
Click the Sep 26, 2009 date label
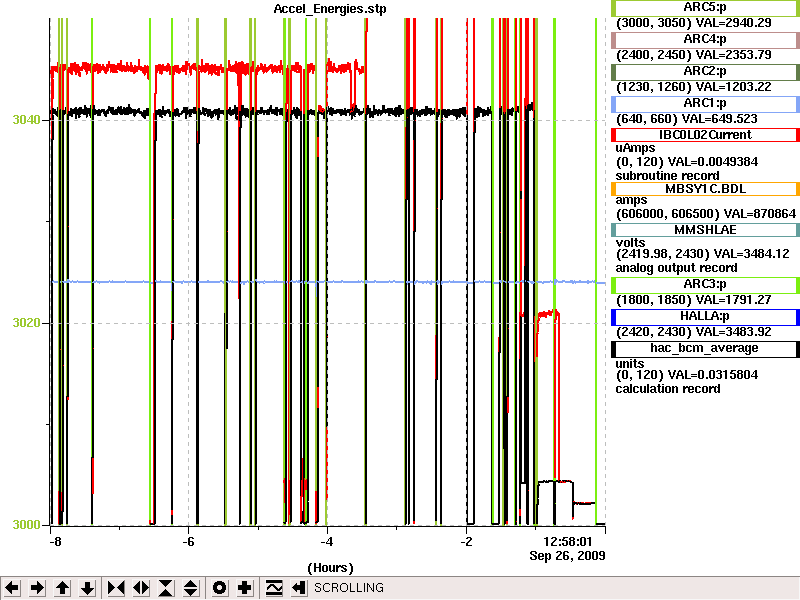click(x=567, y=555)
